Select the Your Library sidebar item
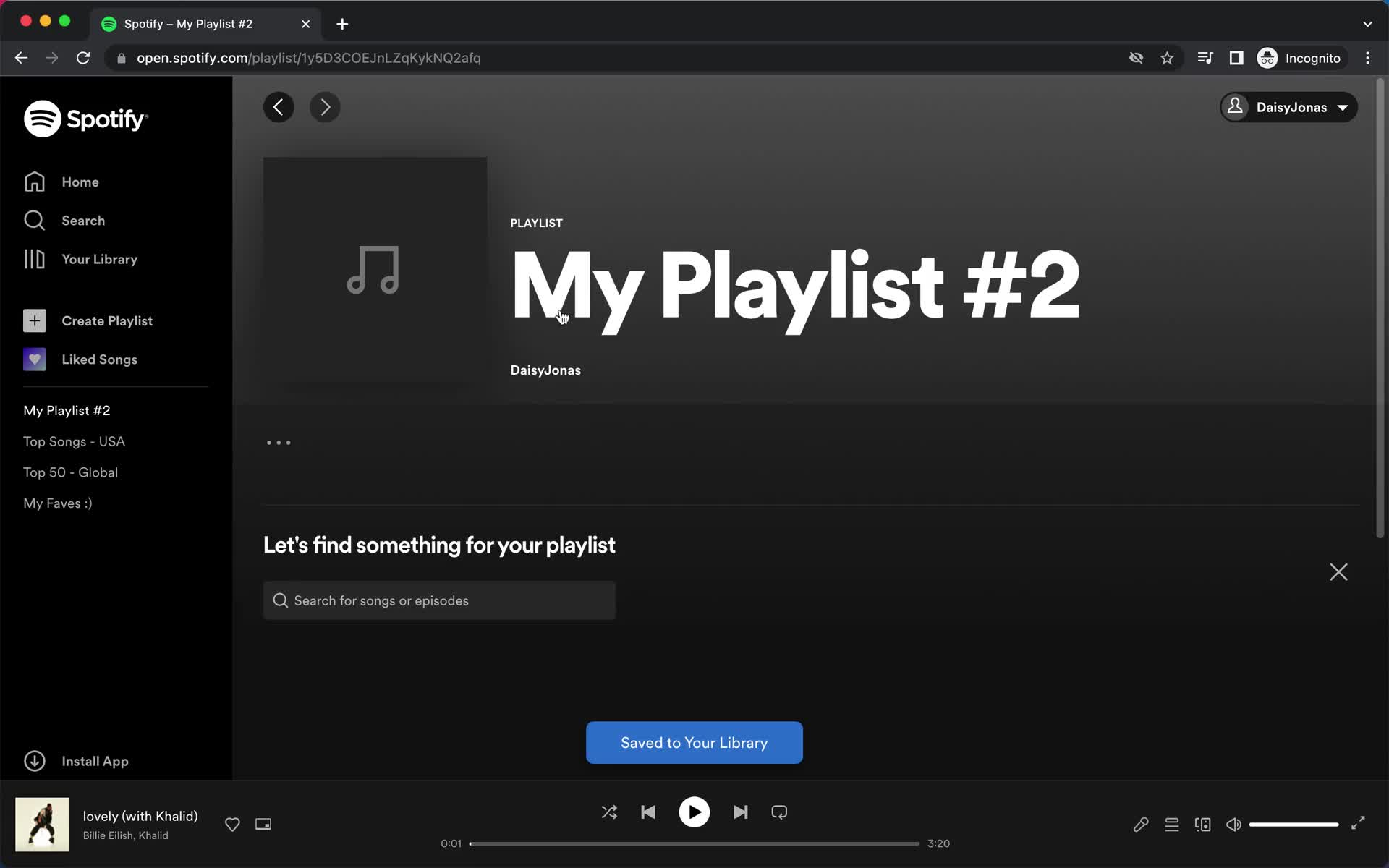The width and height of the screenshot is (1389, 868). pyautogui.click(x=100, y=259)
